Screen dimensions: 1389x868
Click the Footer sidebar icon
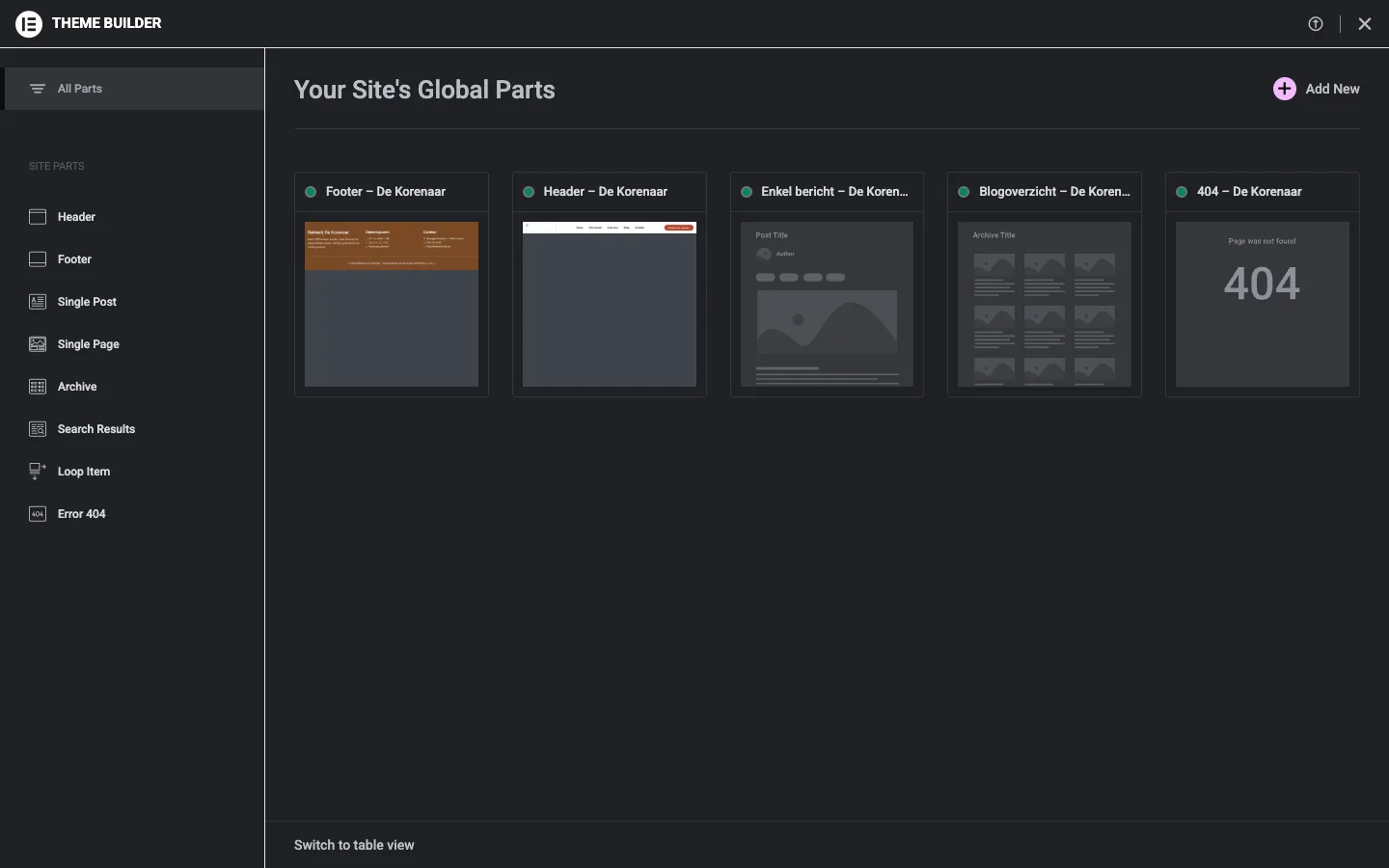(x=38, y=259)
